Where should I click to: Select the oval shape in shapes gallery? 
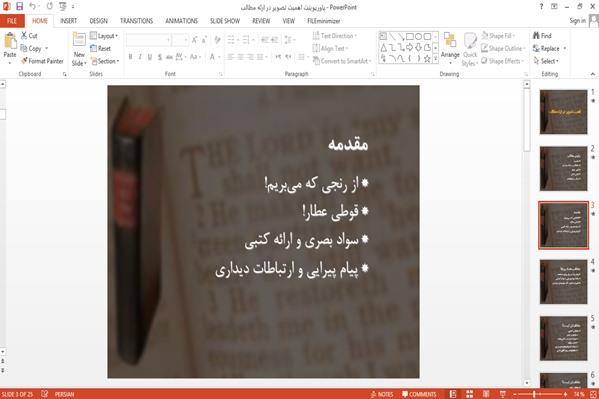tap(418, 37)
